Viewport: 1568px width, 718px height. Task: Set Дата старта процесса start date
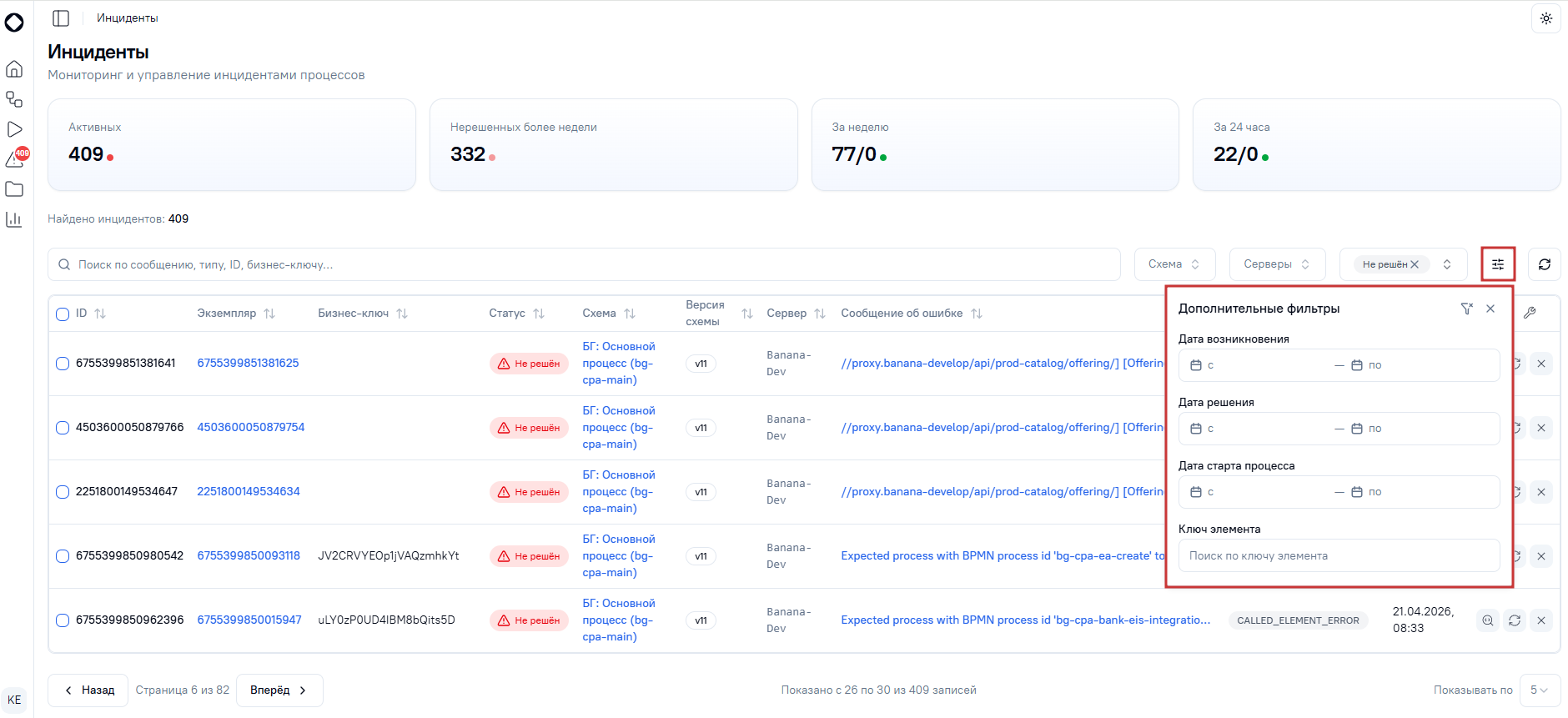pos(1258,492)
